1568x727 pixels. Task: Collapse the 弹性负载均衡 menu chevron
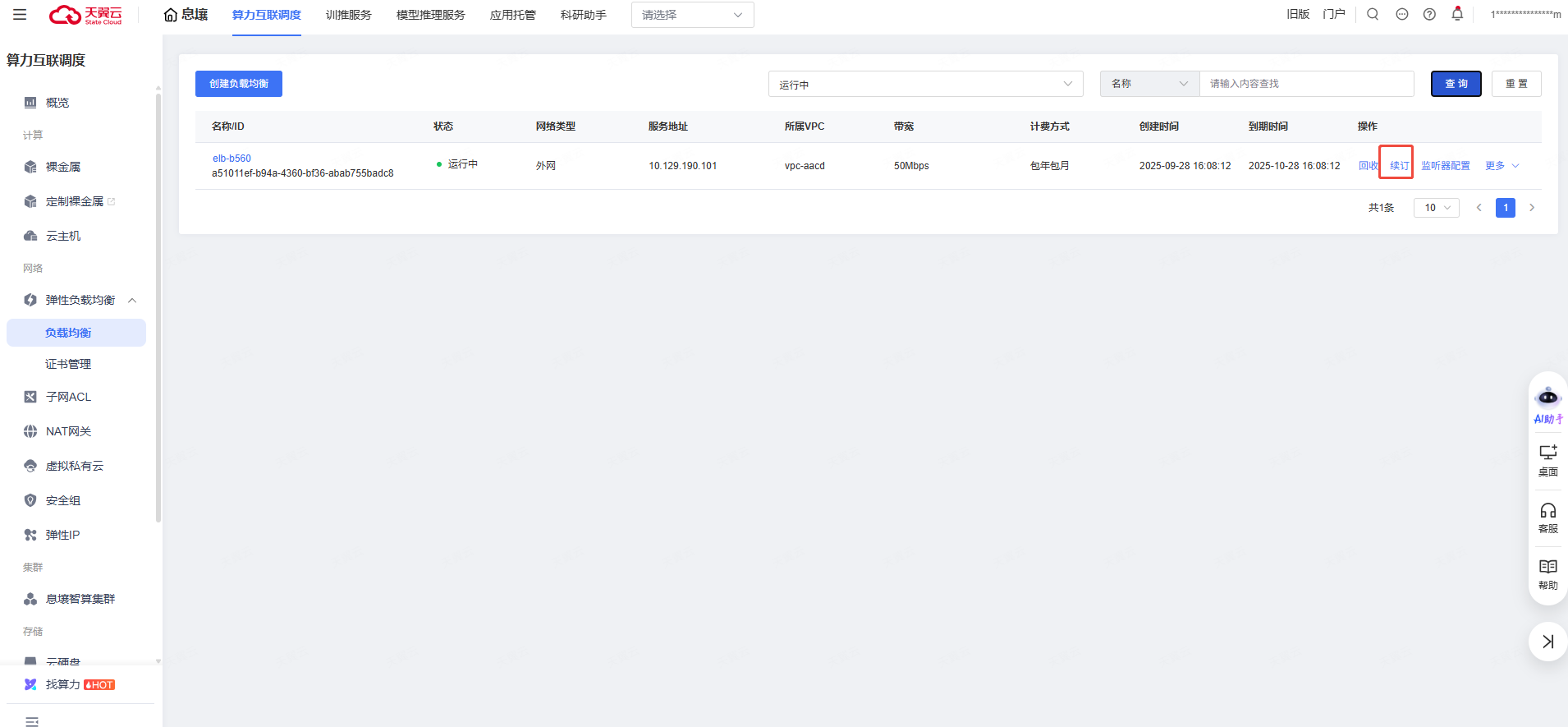(132, 300)
